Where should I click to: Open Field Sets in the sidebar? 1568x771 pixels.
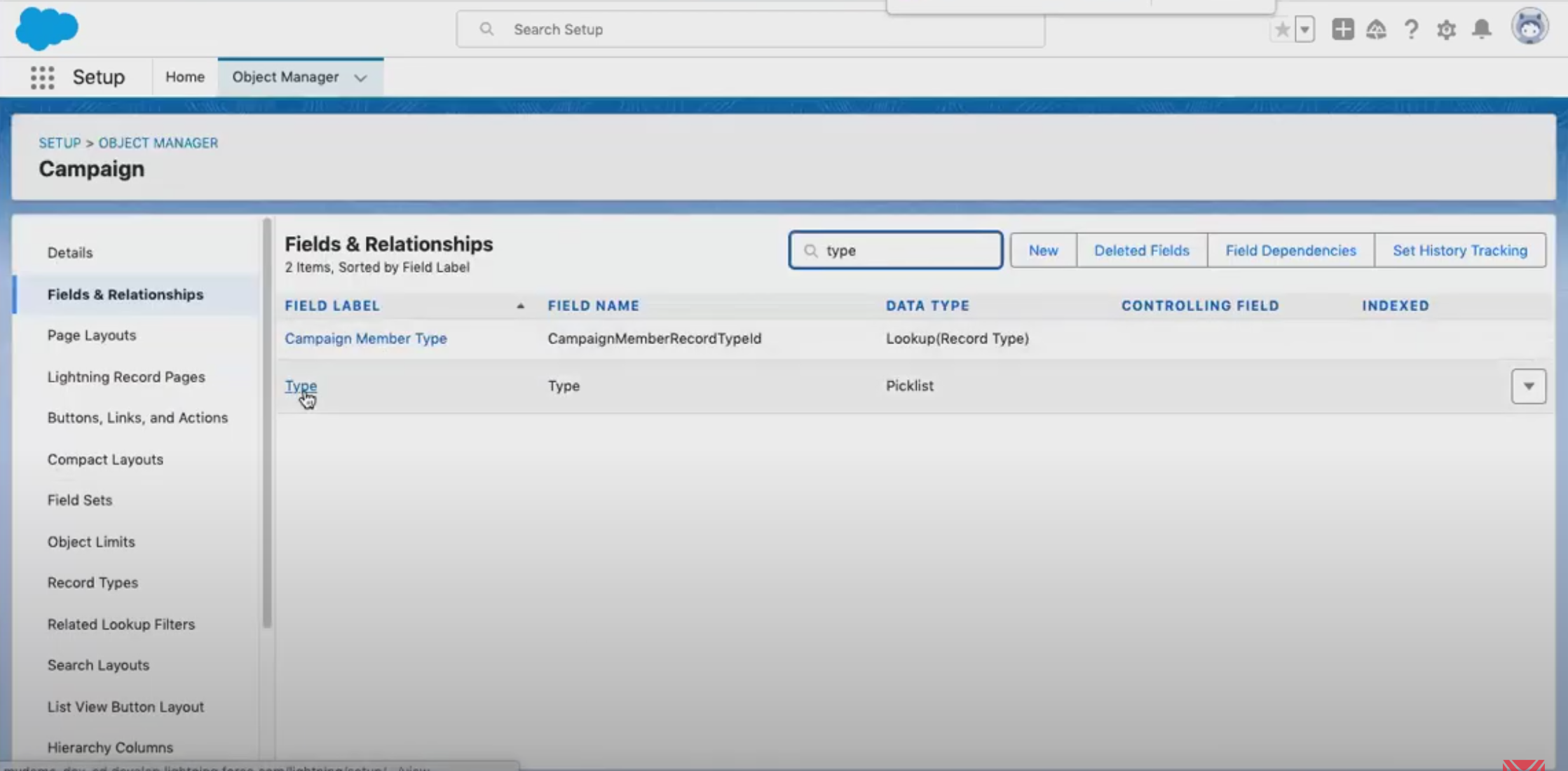tap(80, 500)
